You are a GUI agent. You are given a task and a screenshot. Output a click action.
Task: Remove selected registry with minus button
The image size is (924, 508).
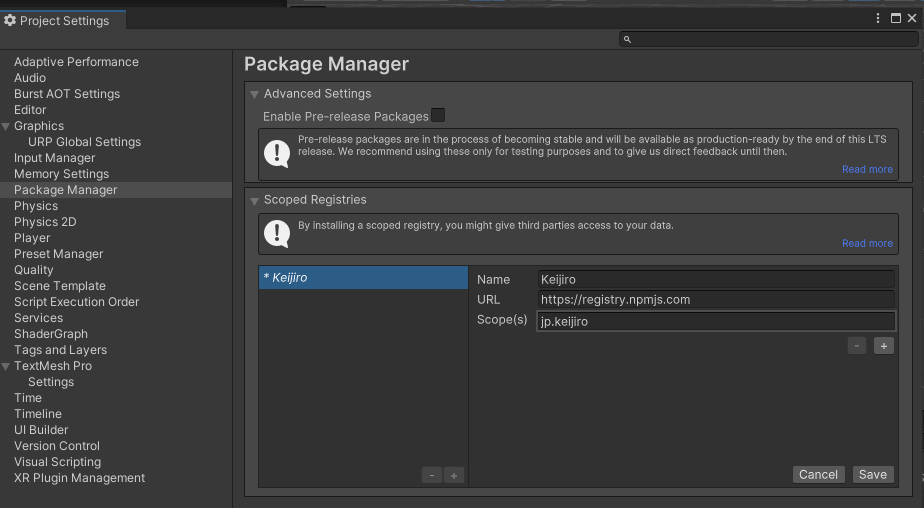click(x=431, y=476)
